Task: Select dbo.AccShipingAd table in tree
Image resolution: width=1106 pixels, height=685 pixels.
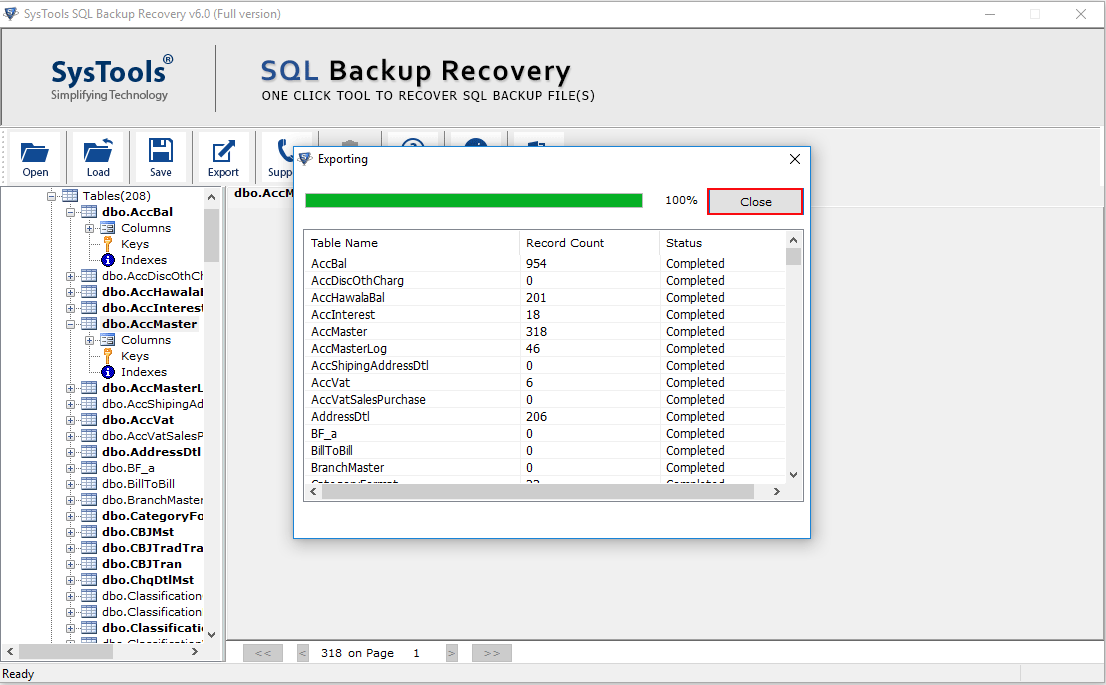Action: tap(152, 404)
